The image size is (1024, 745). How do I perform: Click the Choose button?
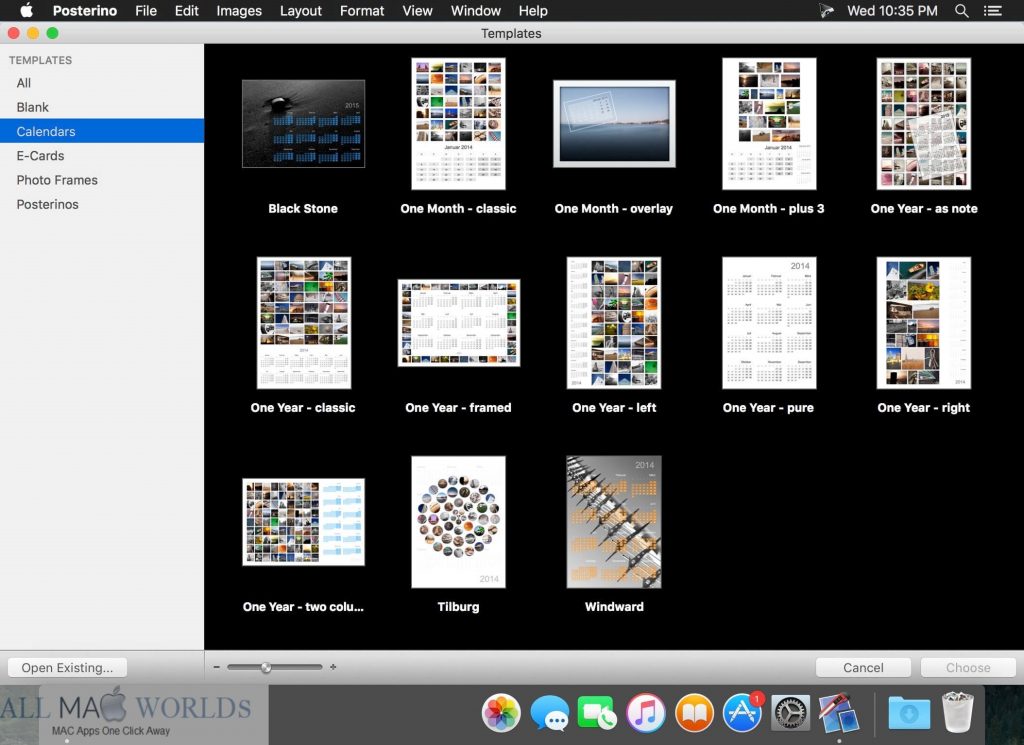point(968,667)
